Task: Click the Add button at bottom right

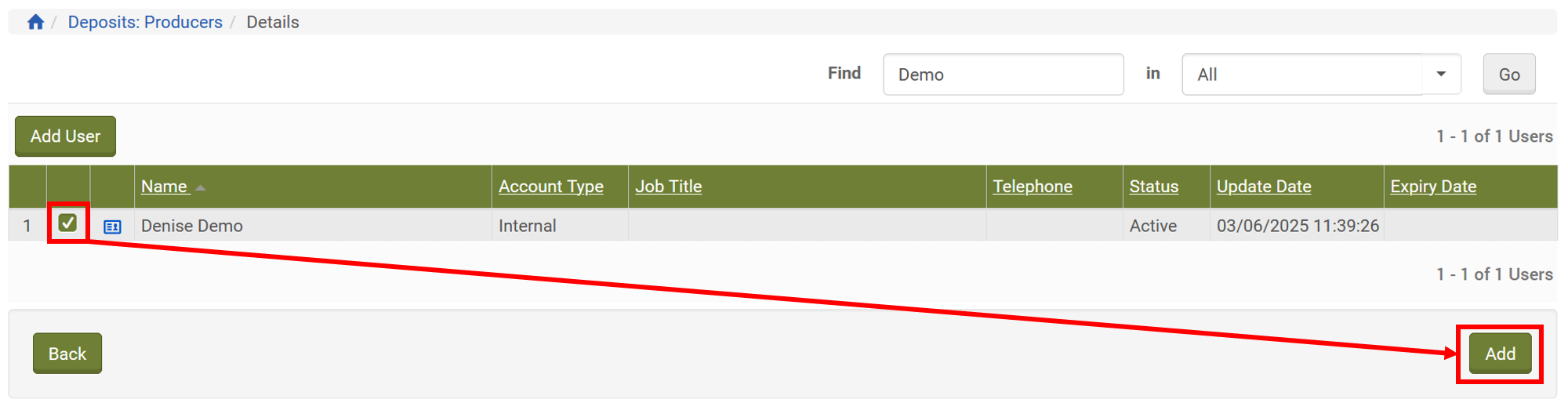Action: pos(1499,354)
